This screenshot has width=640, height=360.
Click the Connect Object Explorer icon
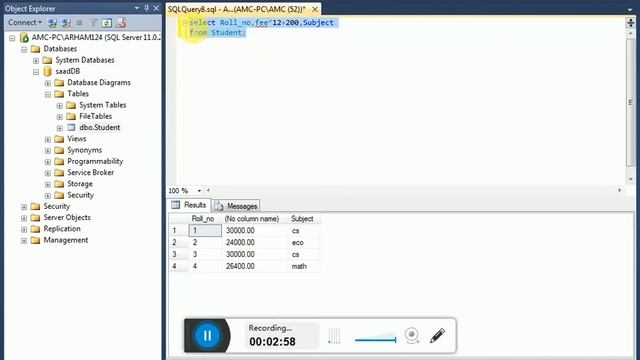click(x=53, y=23)
